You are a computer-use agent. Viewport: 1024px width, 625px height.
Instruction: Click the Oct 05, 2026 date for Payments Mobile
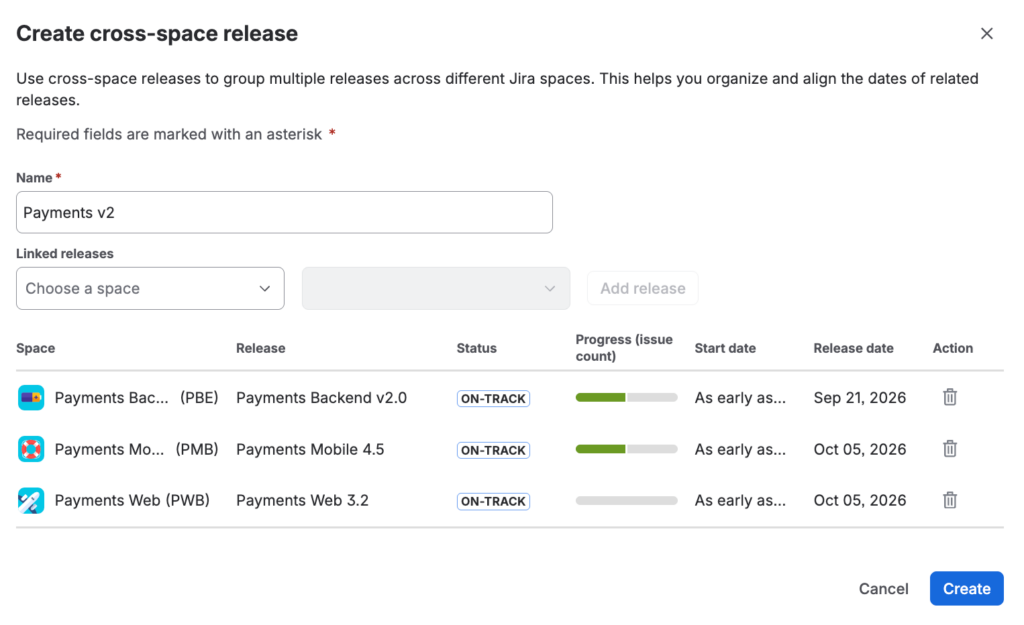tap(859, 449)
